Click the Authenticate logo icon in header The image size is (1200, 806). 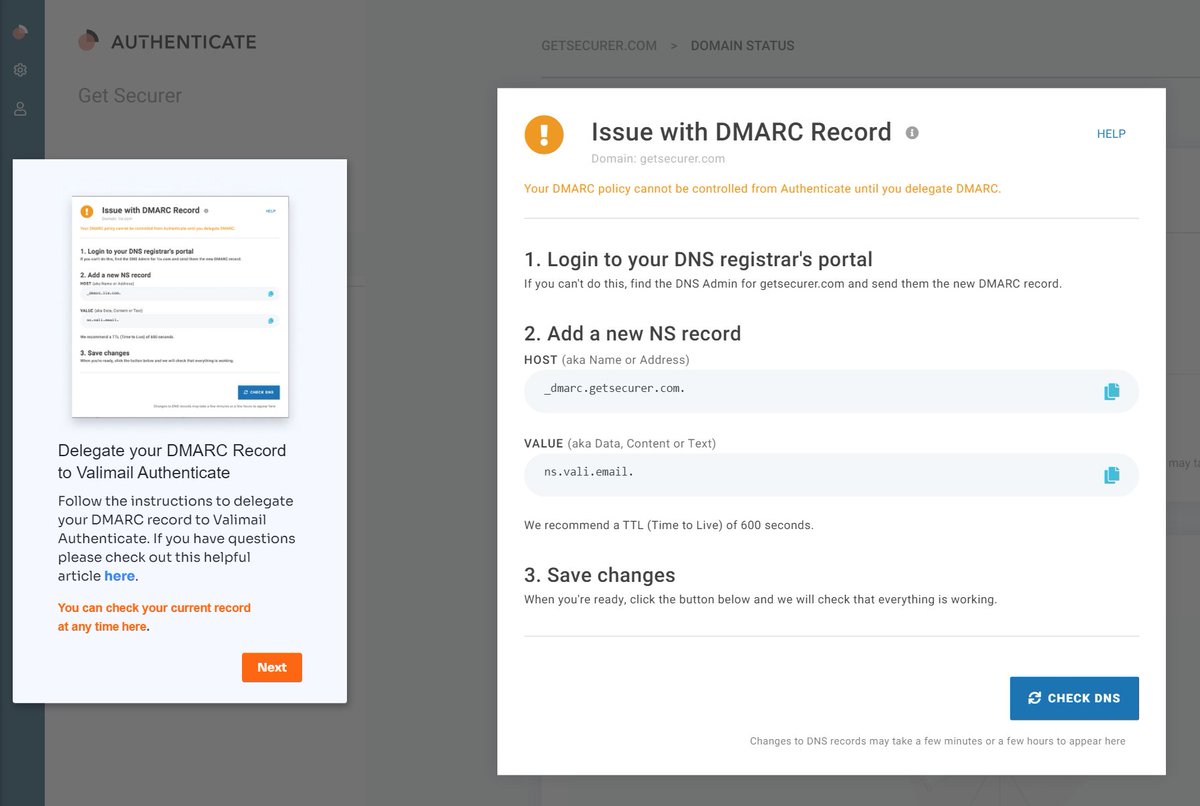click(x=89, y=41)
